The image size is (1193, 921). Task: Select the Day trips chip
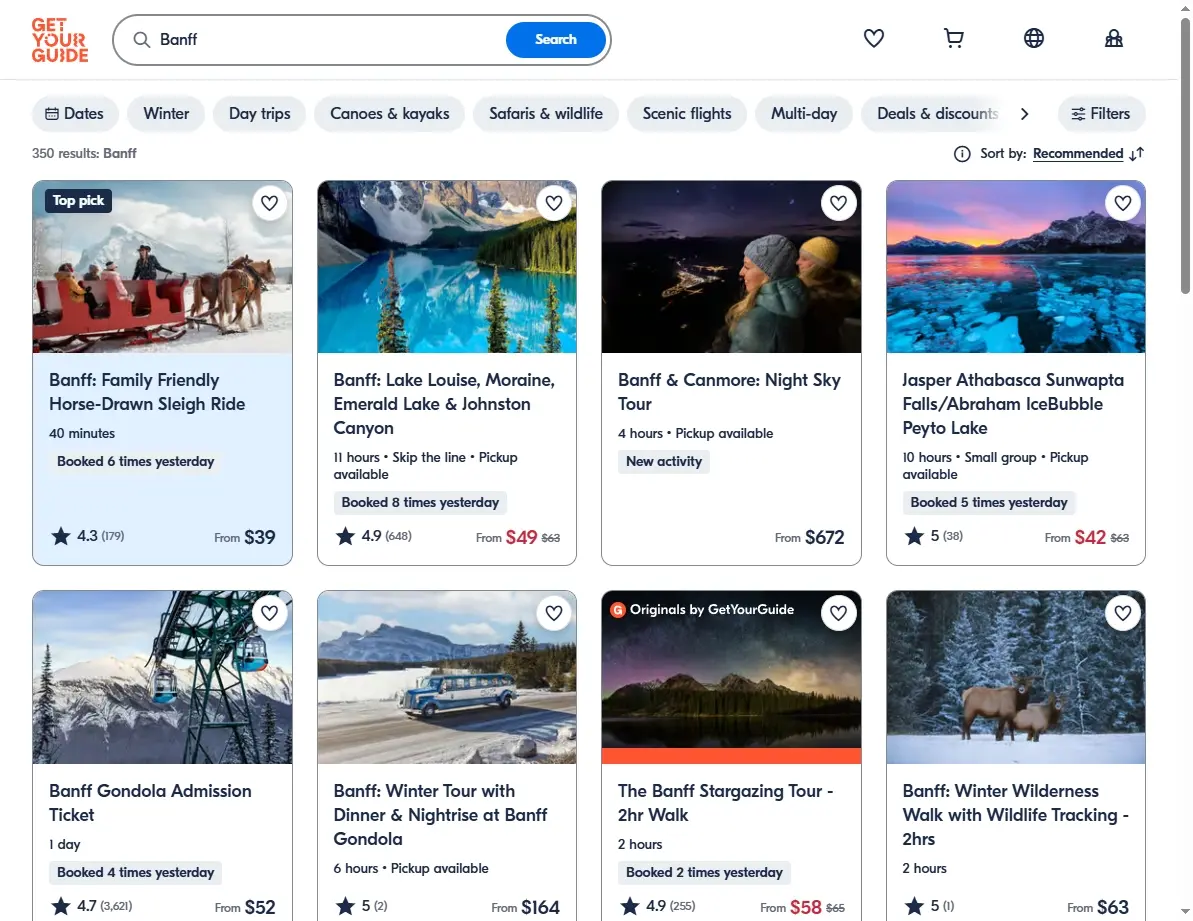[259, 114]
